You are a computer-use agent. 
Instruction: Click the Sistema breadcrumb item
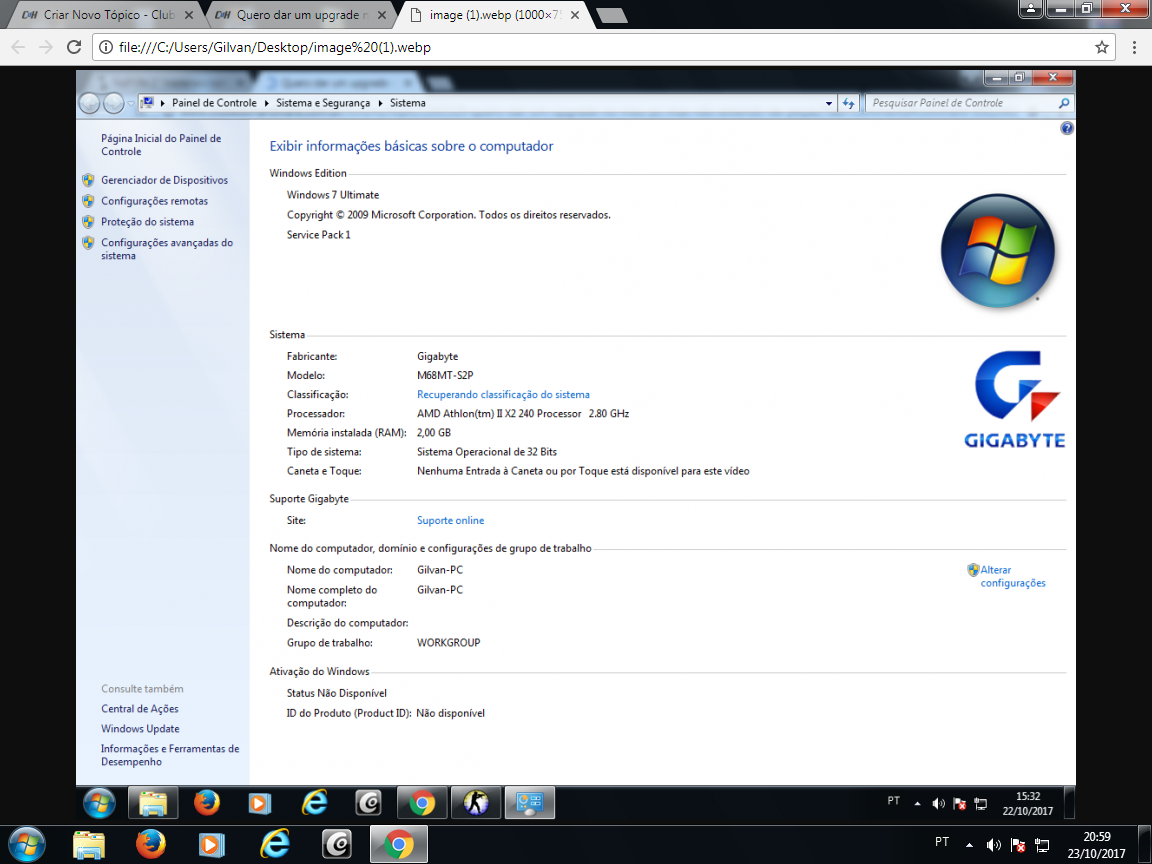coord(408,103)
